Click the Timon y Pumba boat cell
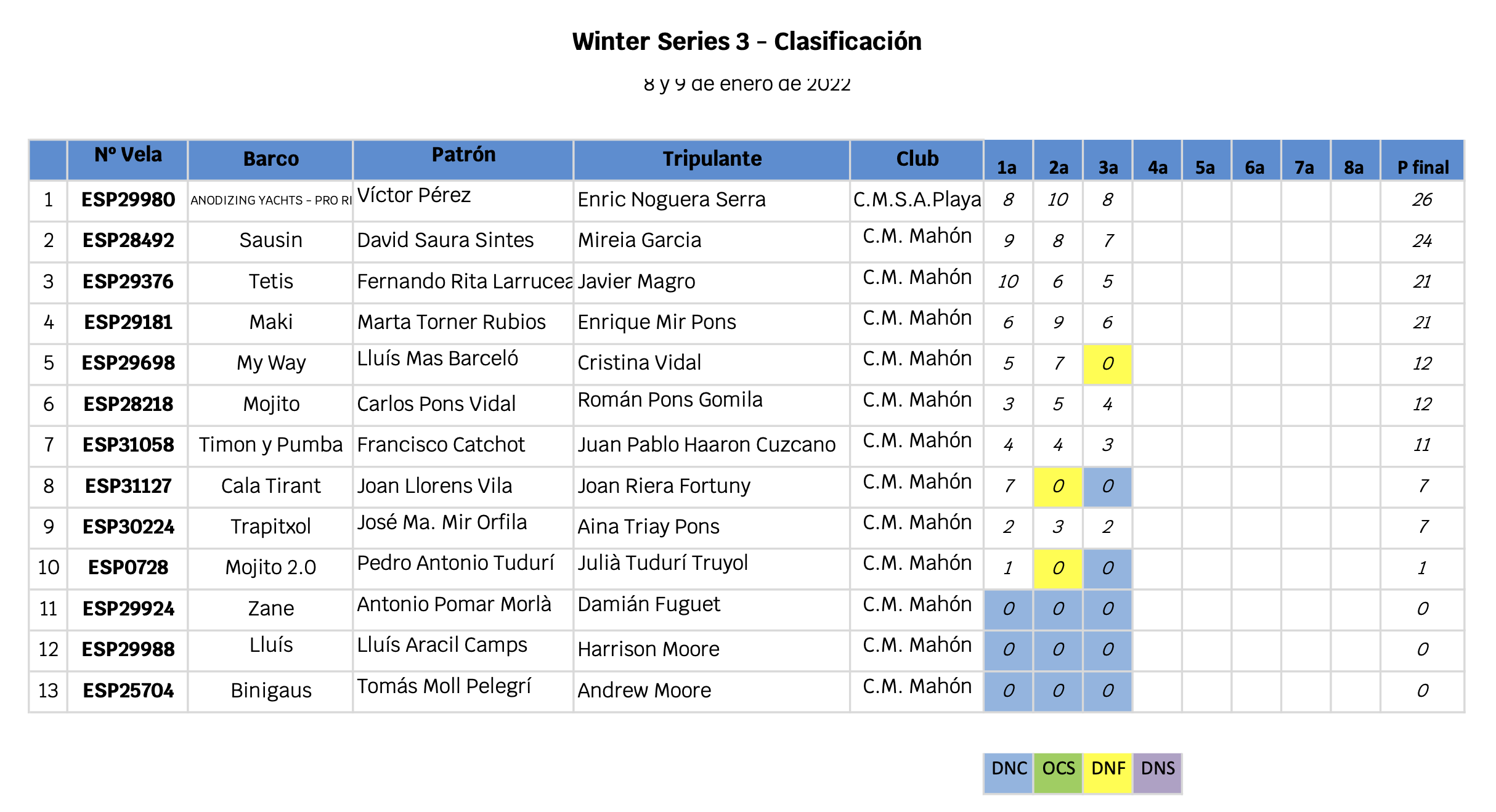 tap(270, 446)
